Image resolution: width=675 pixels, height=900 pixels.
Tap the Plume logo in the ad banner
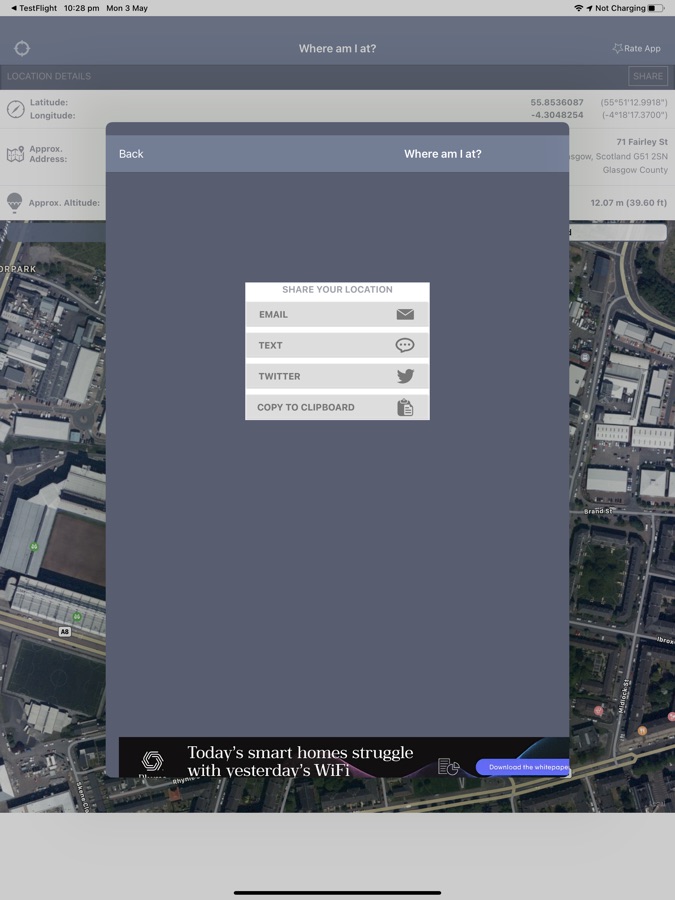pos(152,761)
